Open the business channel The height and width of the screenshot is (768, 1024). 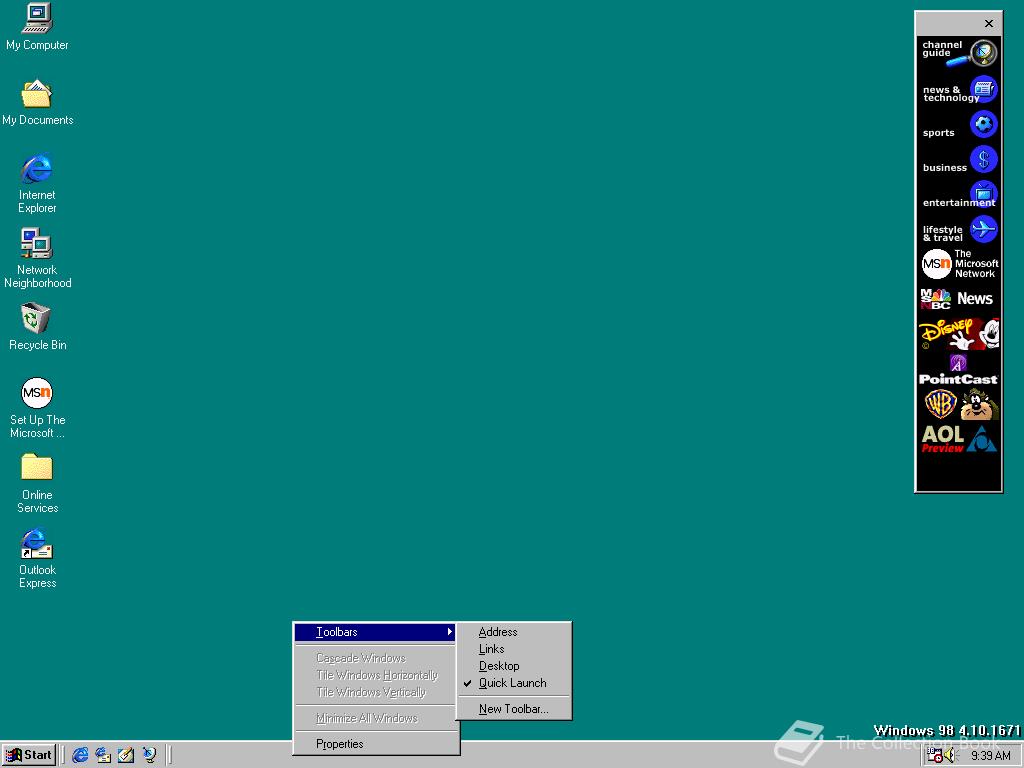pyautogui.click(x=959, y=160)
